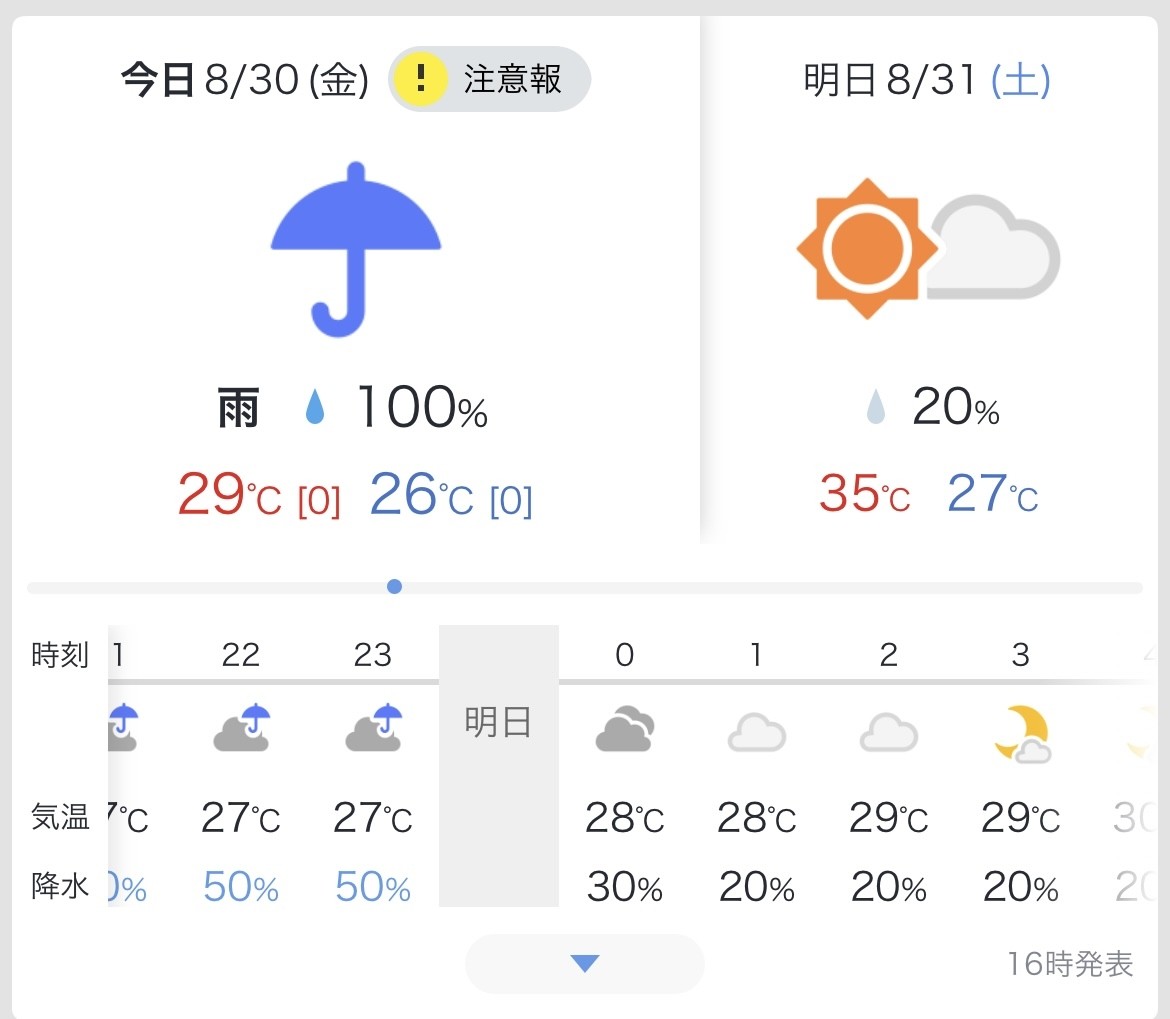The image size is (1170, 1019).
Task: Click the 16時発表 announcement time text
Action: click(x=1070, y=964)
